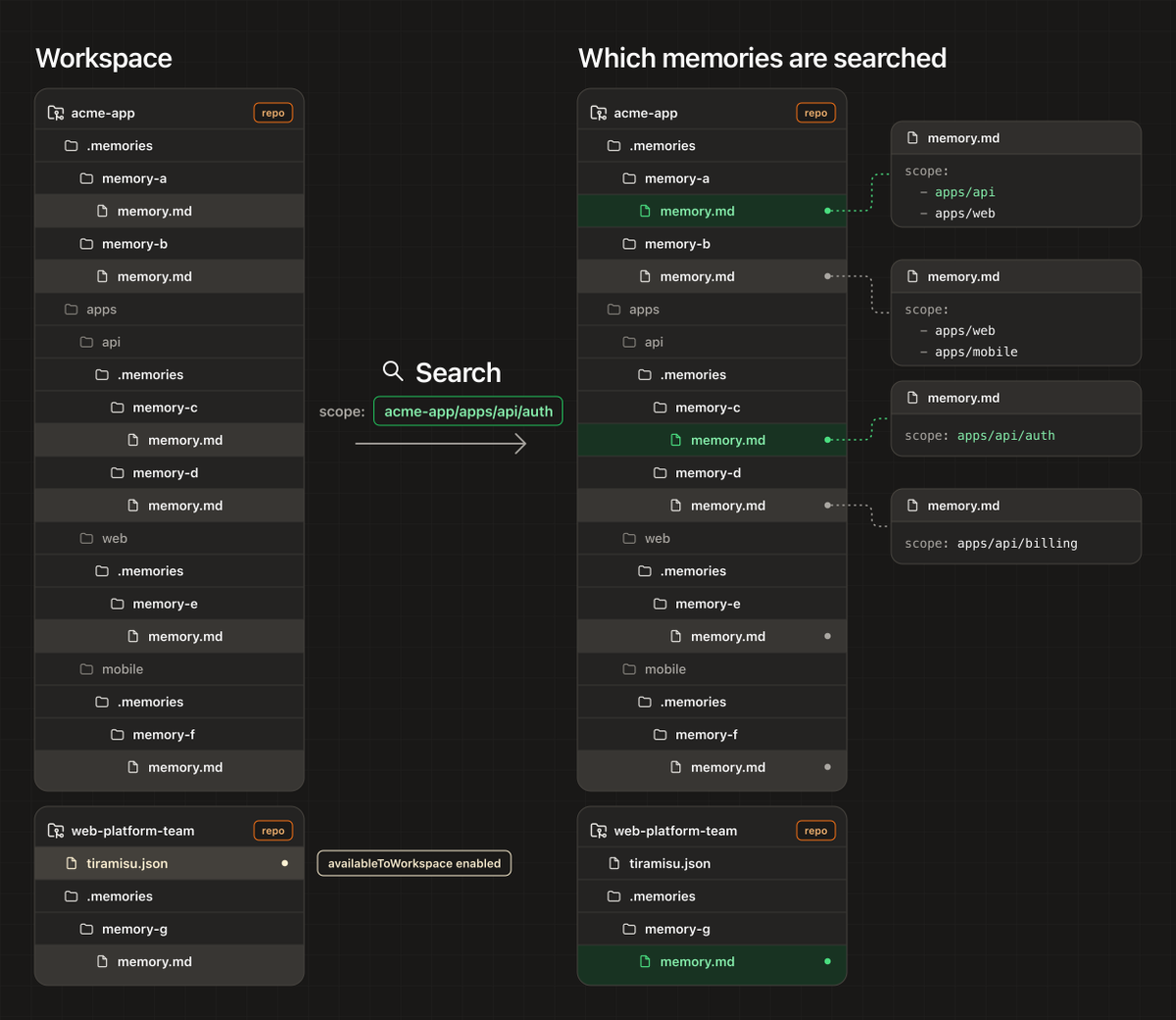Screen dimensions: 1176x1020
Task: Click tiramisu.json file icon in searched panel
Action: coord(613,863)
